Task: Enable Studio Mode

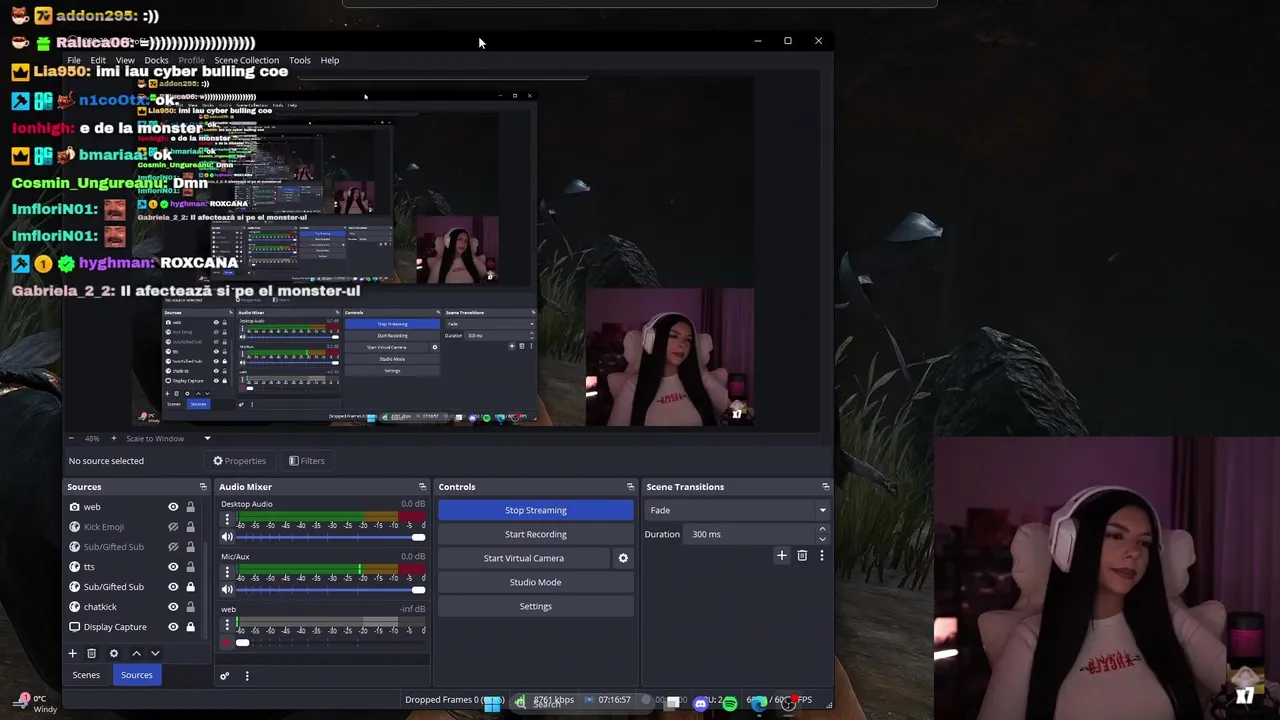Action: pyautogui.click(x=536, y=582)
